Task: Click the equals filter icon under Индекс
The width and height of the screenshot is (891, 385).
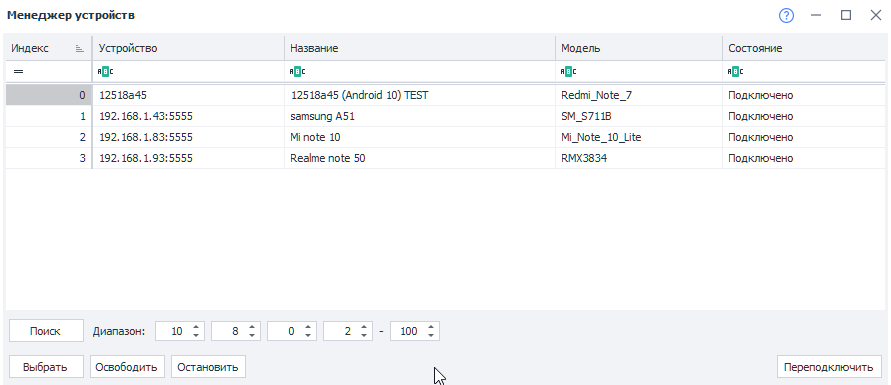Action: tap(18, 72)
